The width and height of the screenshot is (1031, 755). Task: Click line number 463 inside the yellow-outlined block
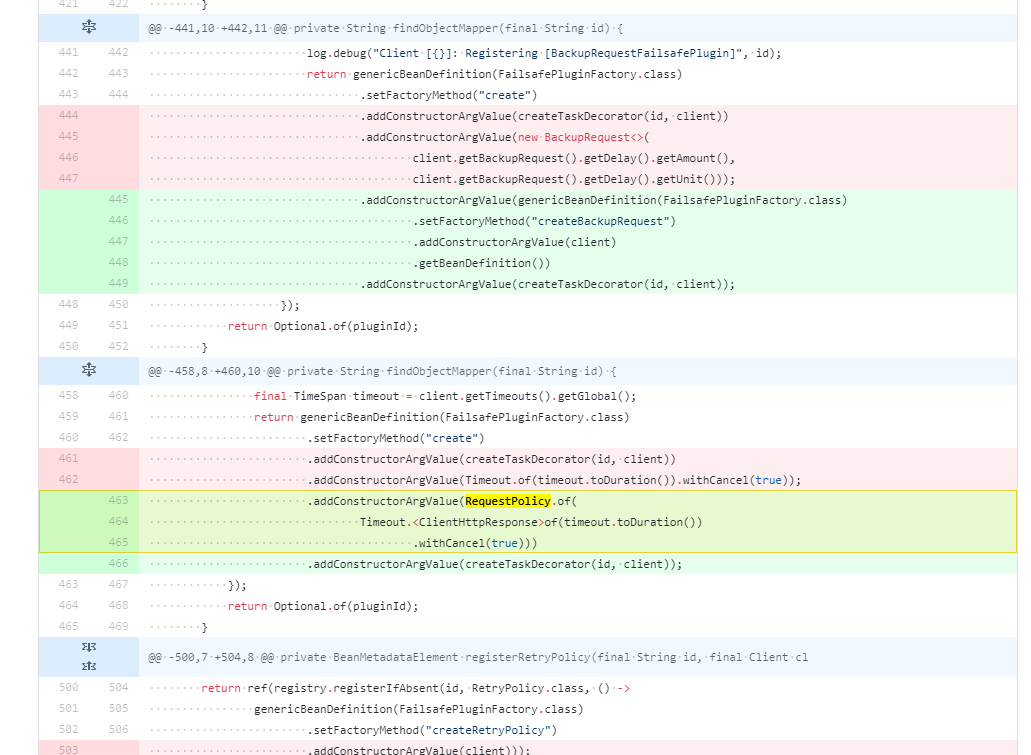coord(119,501)
